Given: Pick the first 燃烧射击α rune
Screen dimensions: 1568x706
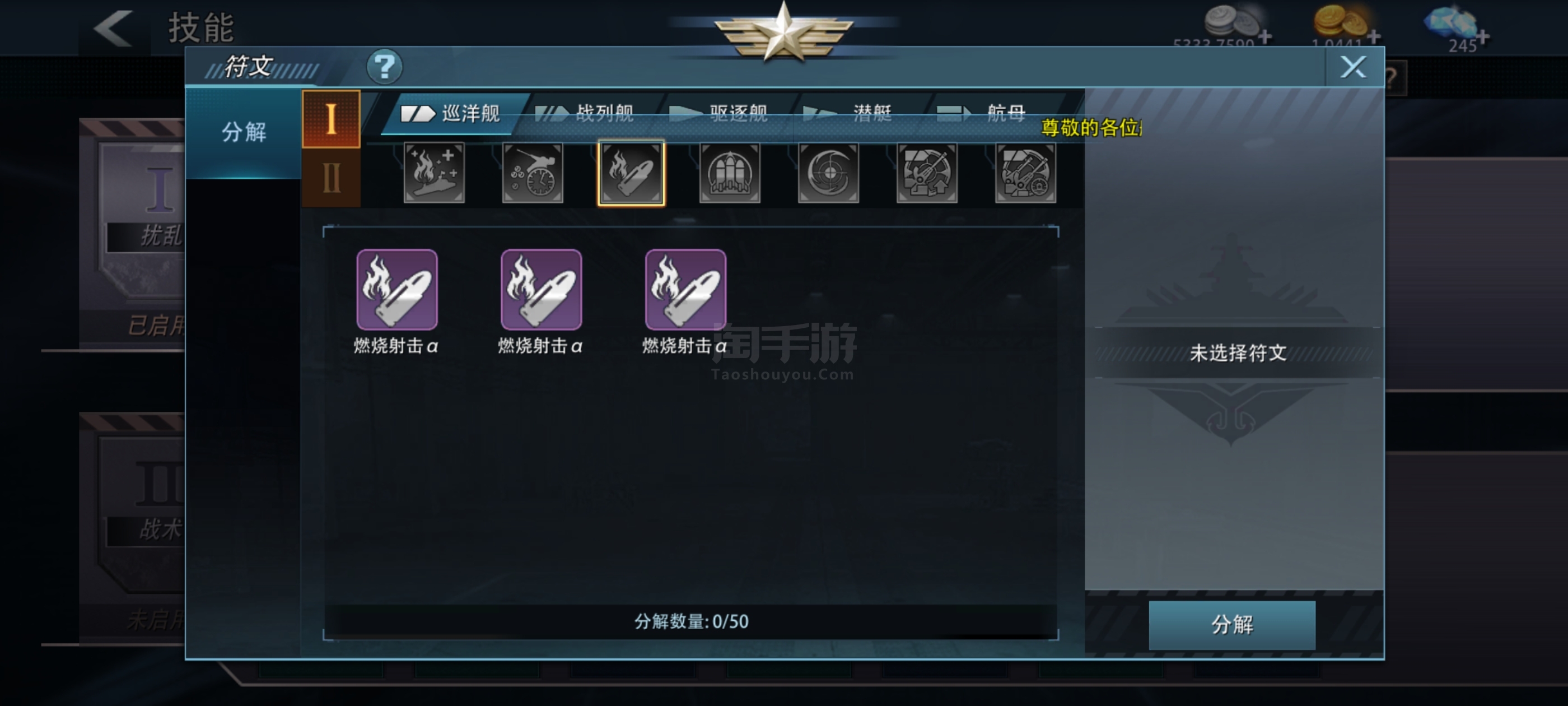Looking at the screenshot, I should 397,290.
